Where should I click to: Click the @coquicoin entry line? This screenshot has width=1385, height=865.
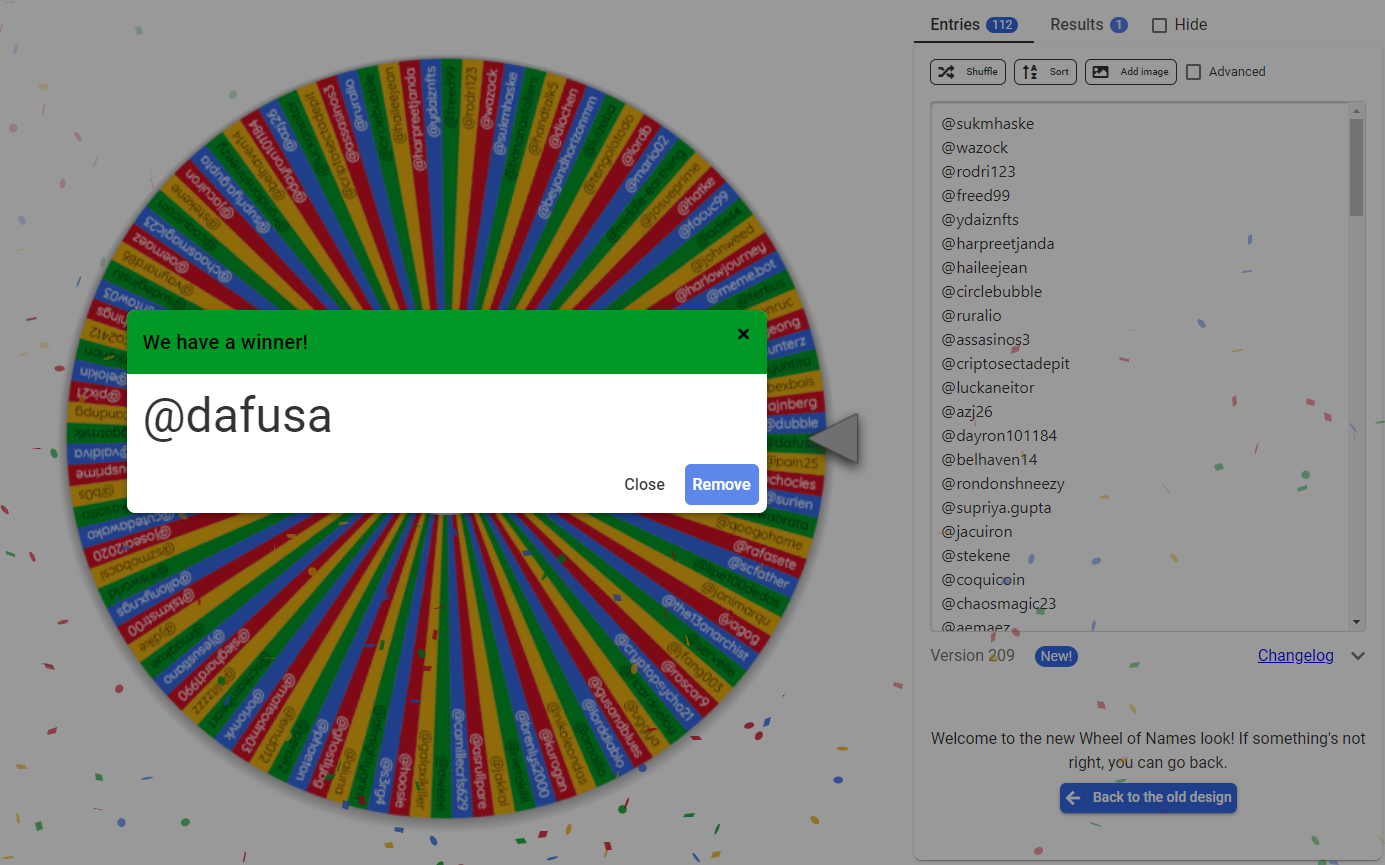[984, 580]
